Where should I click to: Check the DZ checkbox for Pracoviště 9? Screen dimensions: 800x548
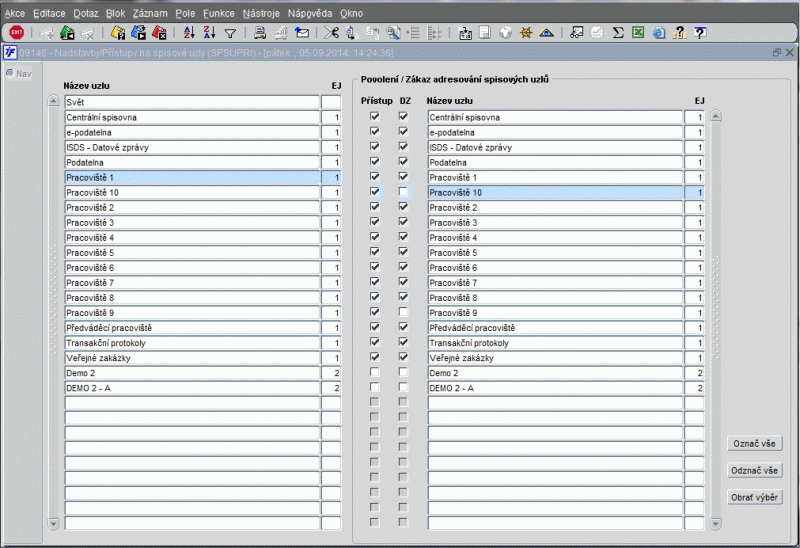coord(403,312)
